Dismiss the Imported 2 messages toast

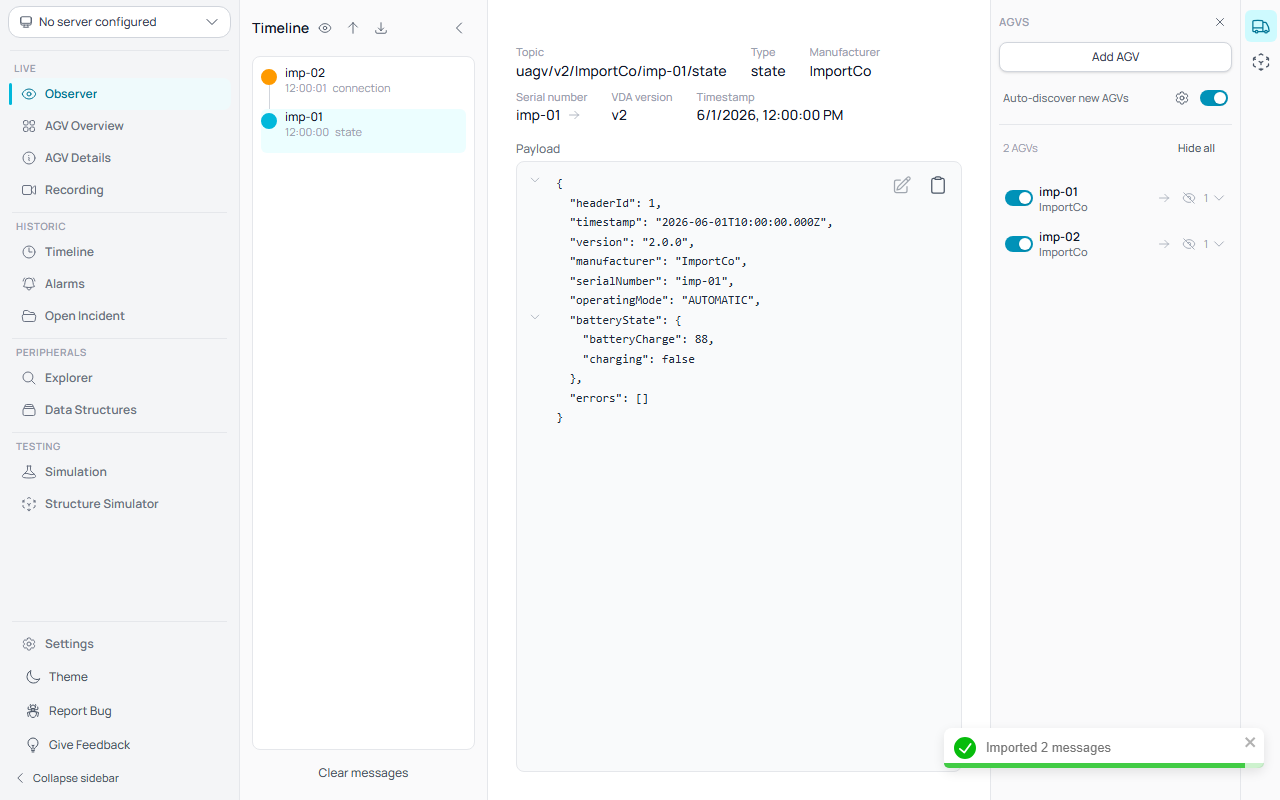[x=1250, y=742]
